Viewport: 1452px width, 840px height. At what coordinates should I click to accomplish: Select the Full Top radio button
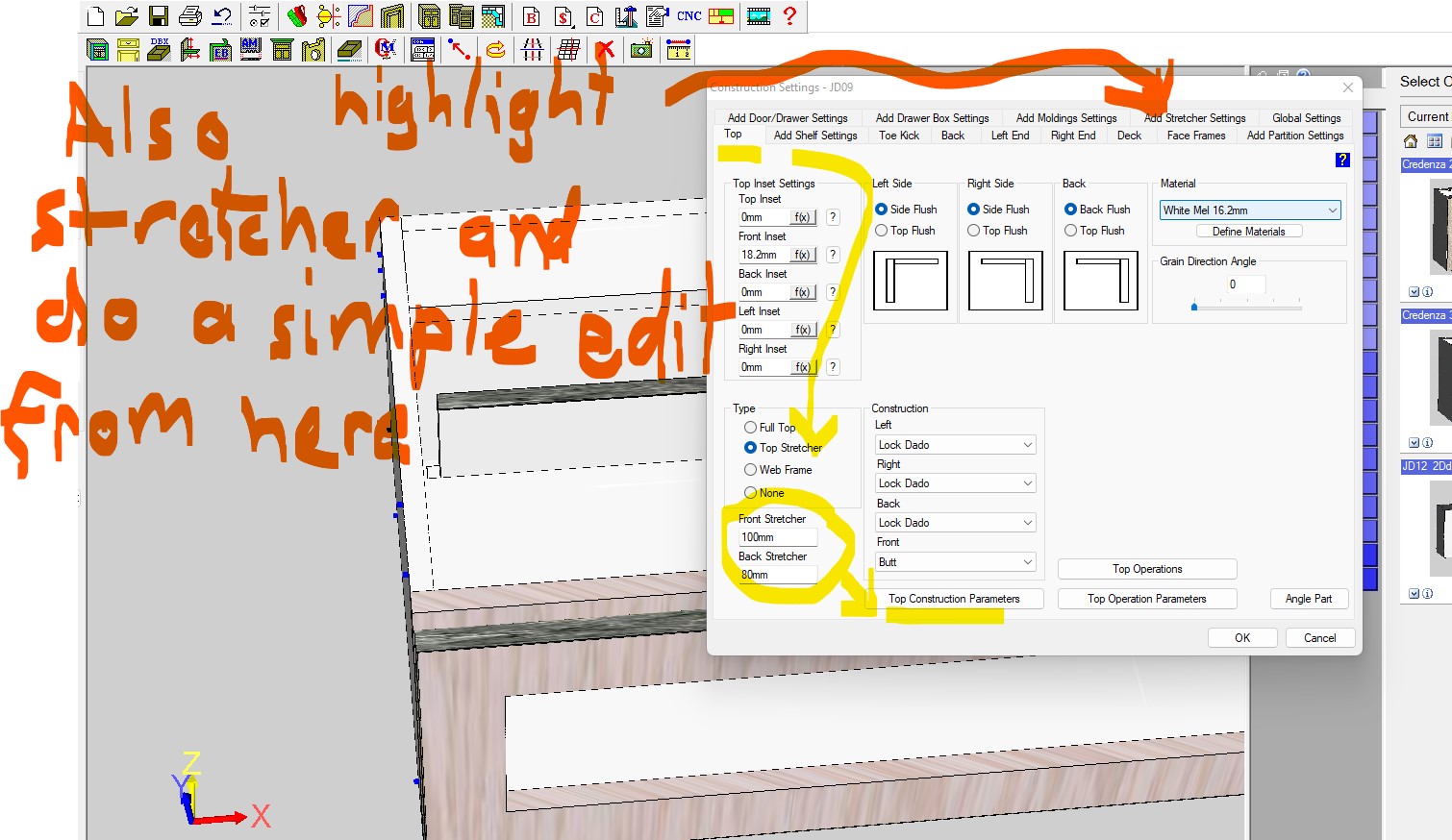(751, 428)
